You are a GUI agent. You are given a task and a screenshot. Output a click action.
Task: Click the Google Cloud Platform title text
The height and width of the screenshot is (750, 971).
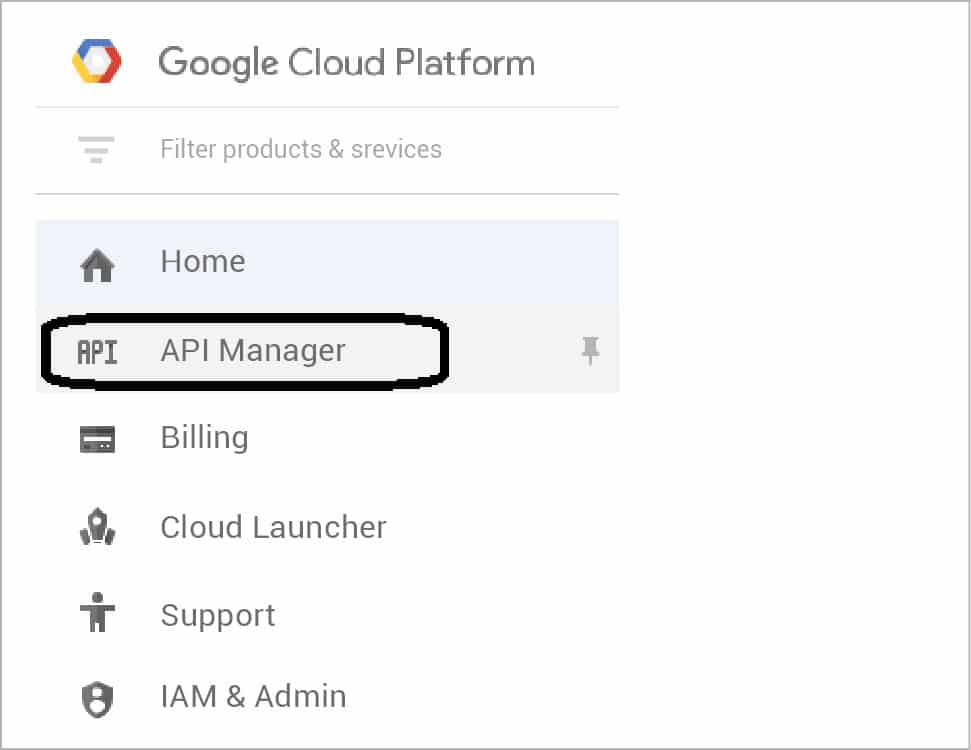(x=346, y=63)
